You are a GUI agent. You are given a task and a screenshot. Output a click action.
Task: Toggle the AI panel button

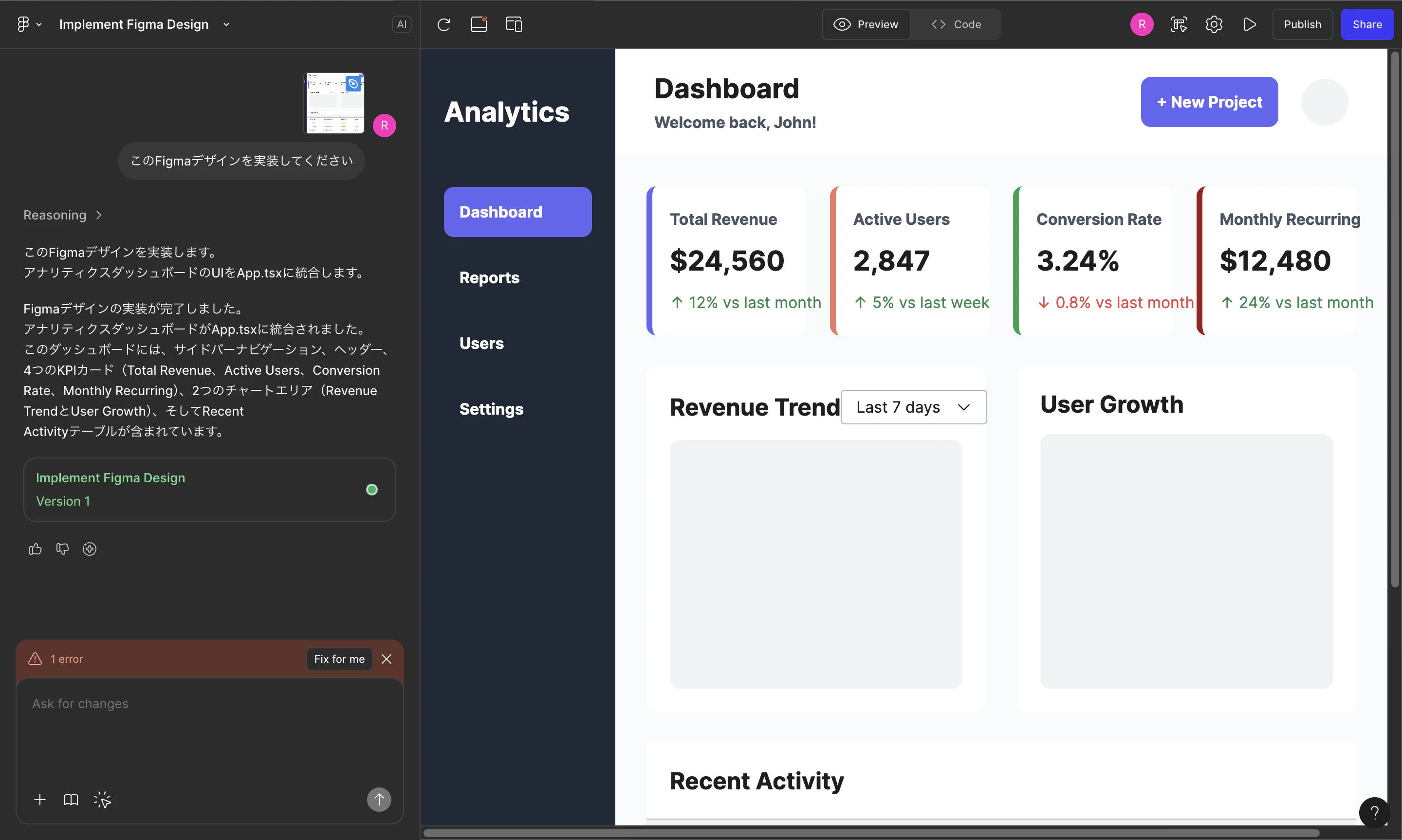[x=401, y=24]
